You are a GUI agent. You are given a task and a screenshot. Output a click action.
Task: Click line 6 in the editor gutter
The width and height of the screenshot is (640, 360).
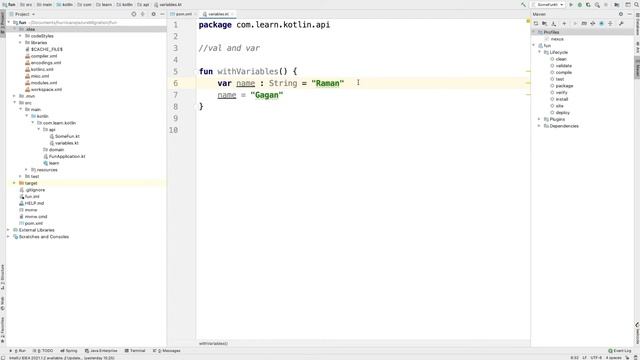tap(176, 83)
